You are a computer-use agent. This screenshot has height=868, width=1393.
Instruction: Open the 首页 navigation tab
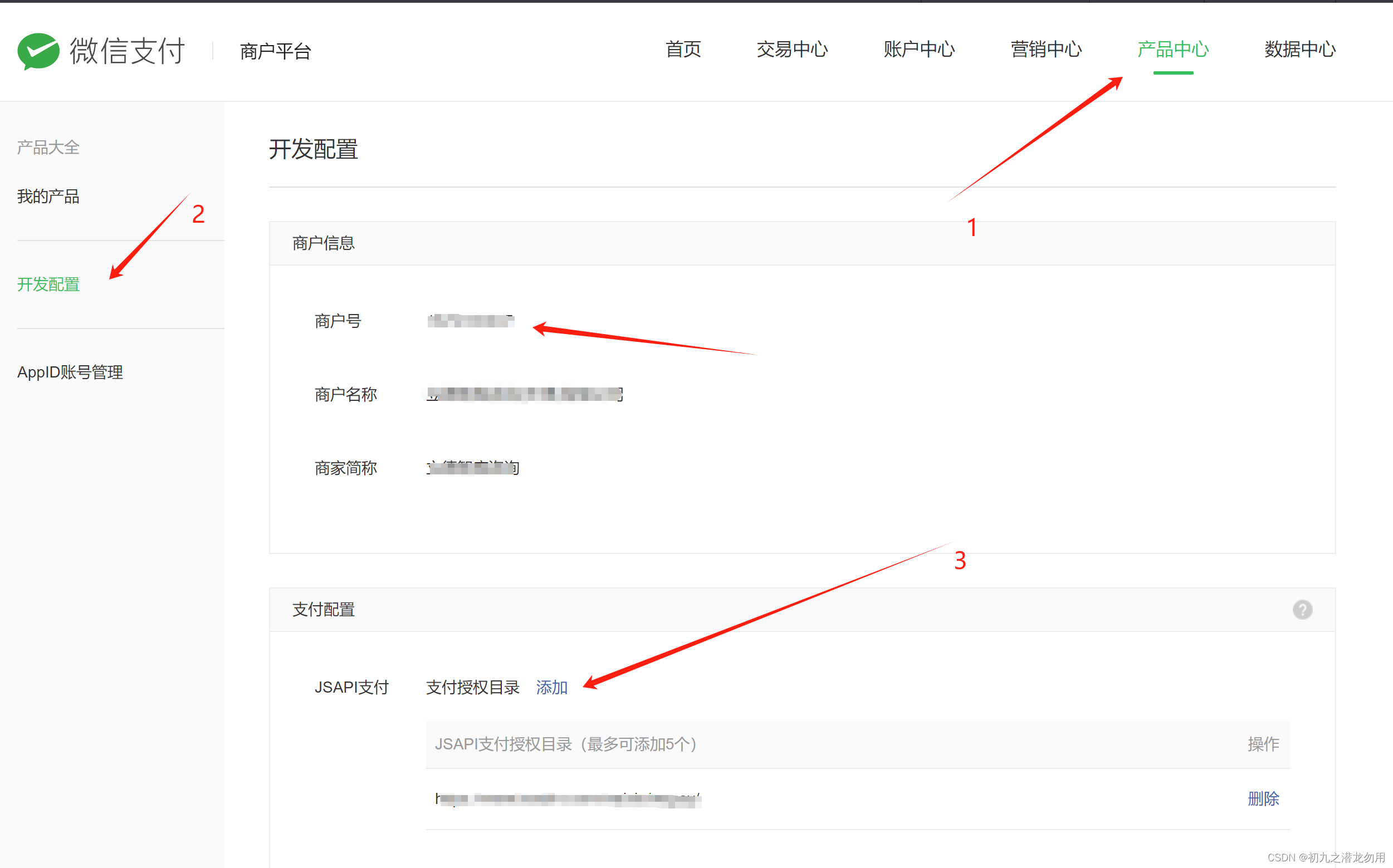coord(683,50)
